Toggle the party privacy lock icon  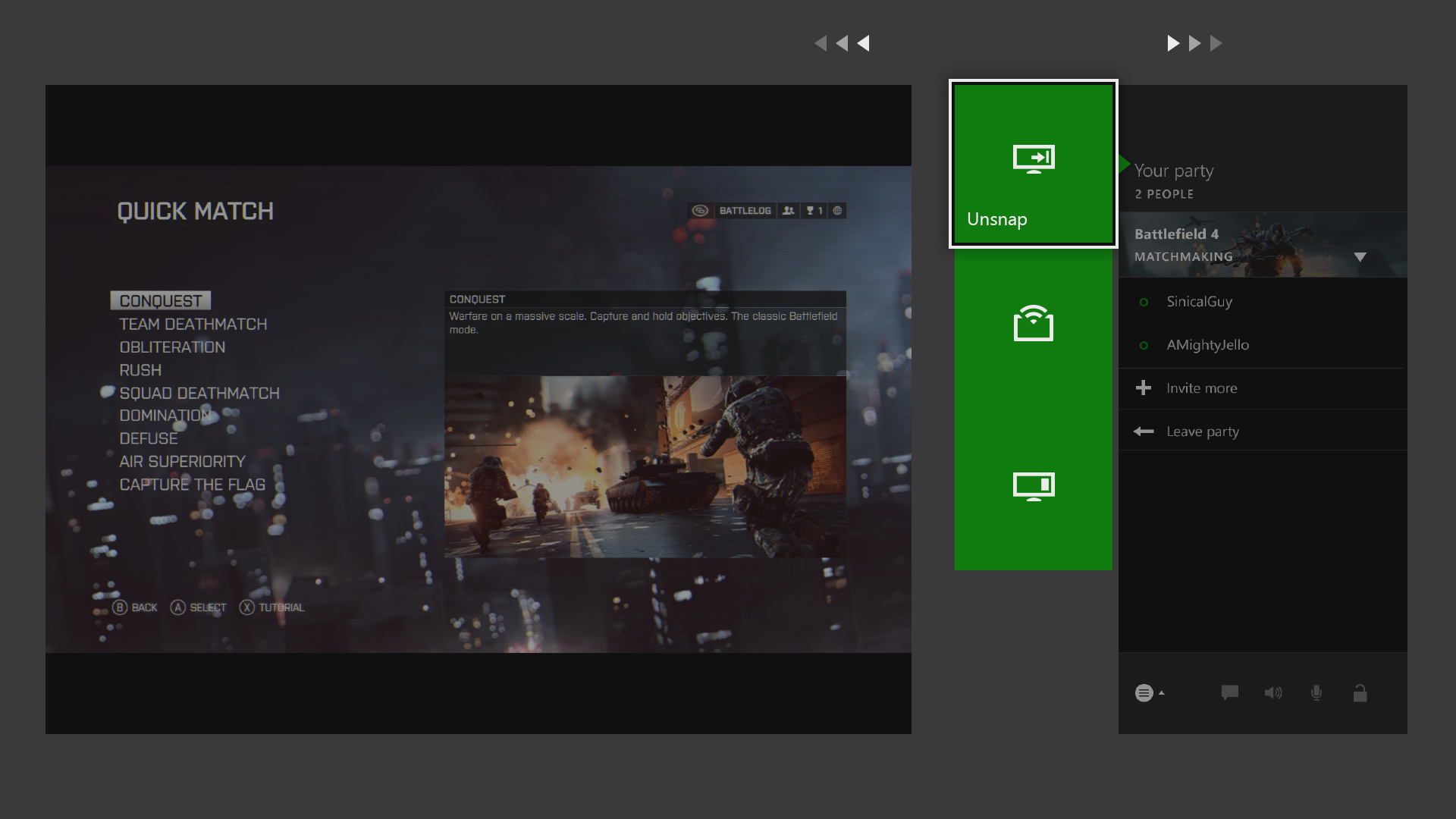coord(1360,692)
